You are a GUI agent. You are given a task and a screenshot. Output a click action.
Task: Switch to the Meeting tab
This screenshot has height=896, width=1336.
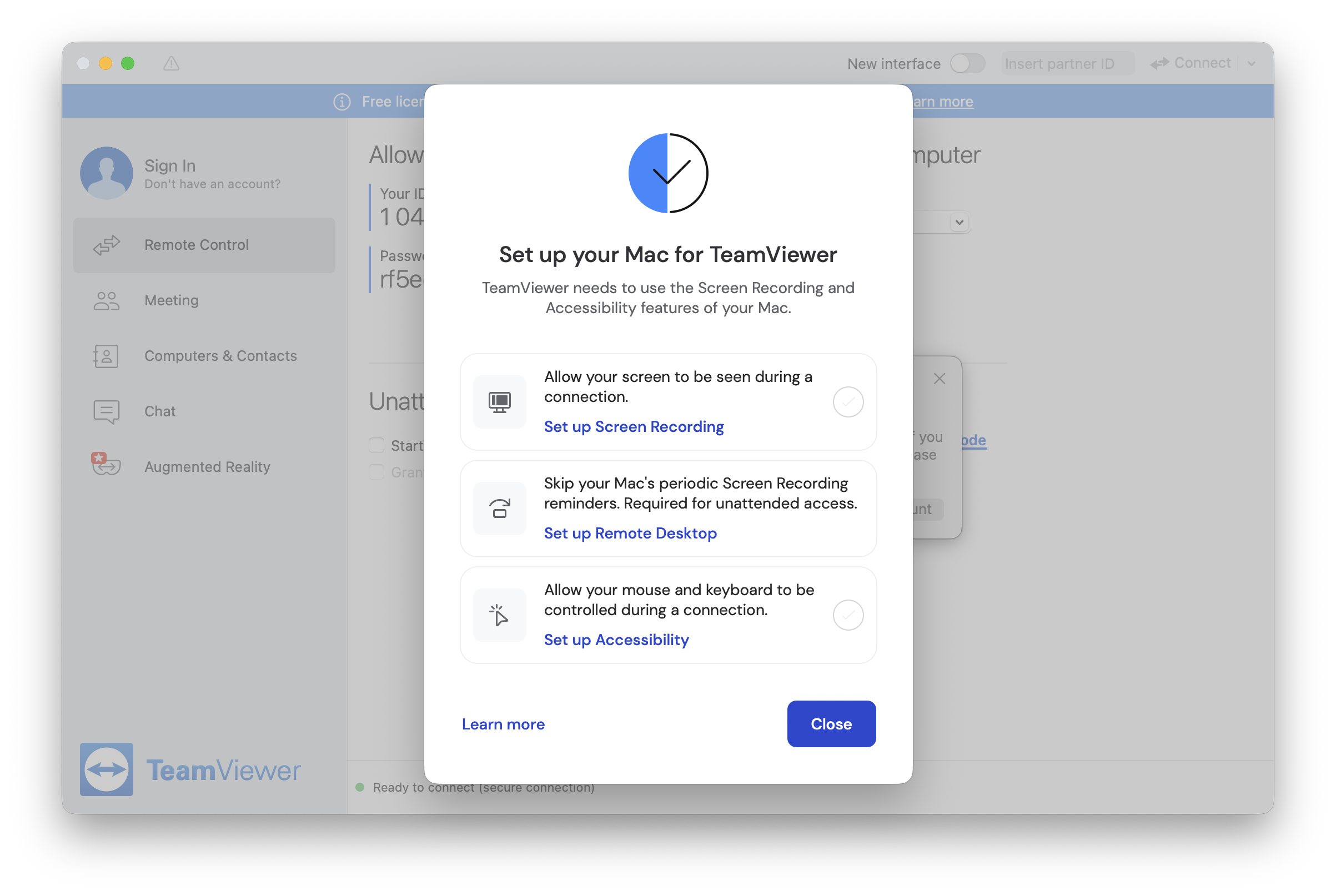(x=204, y=300)
